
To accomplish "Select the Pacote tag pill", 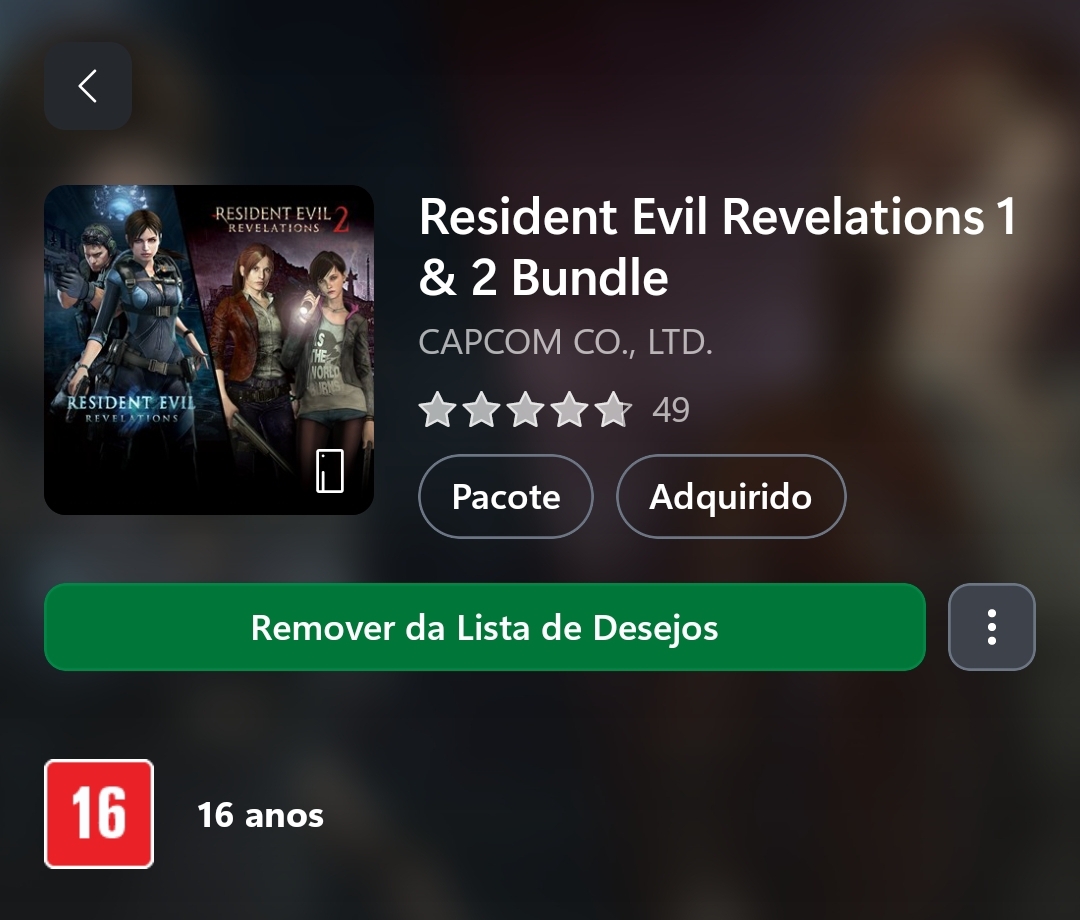I will tap(506, 496).
